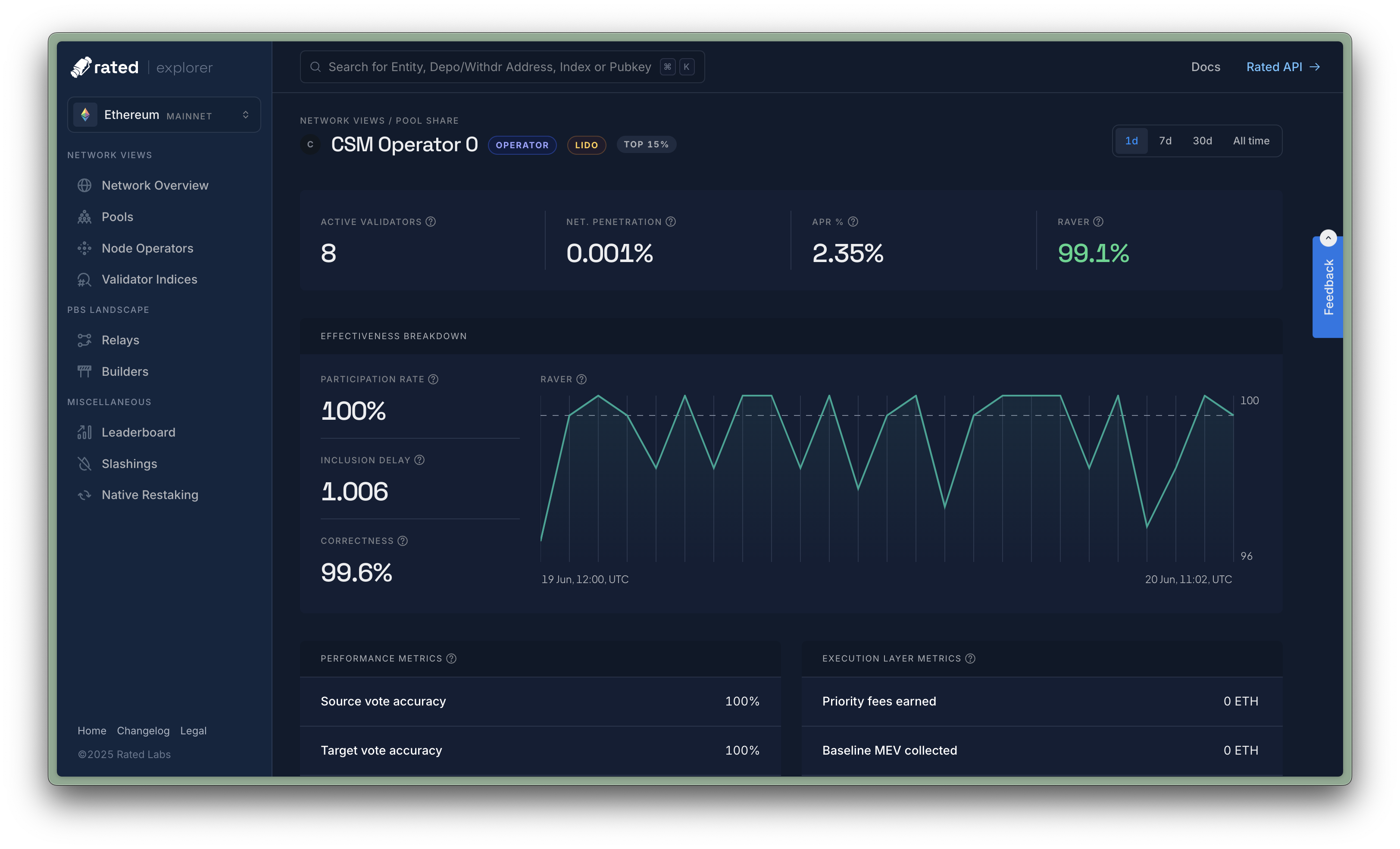Click Performance Metrics help icon
1400x849 pixels.
coord(452,659)
